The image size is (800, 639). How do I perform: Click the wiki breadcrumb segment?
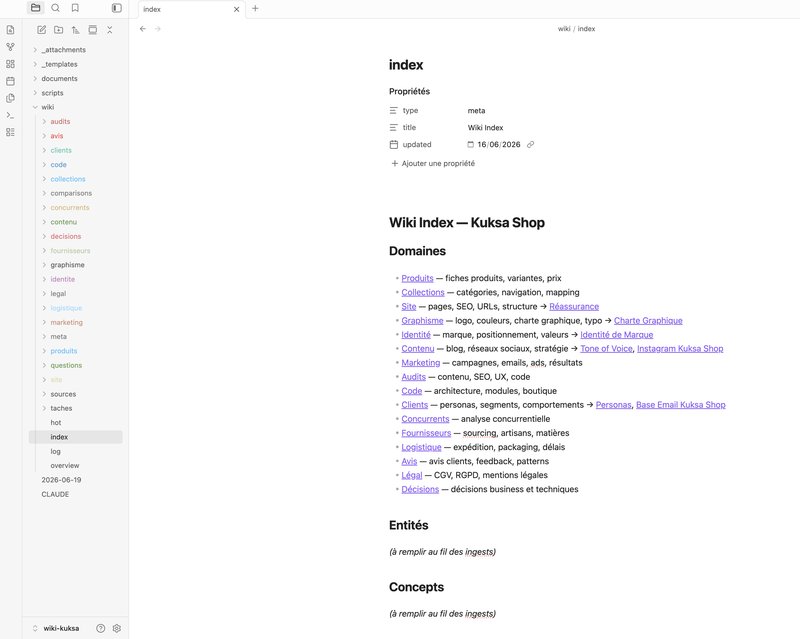pos(564,29)
